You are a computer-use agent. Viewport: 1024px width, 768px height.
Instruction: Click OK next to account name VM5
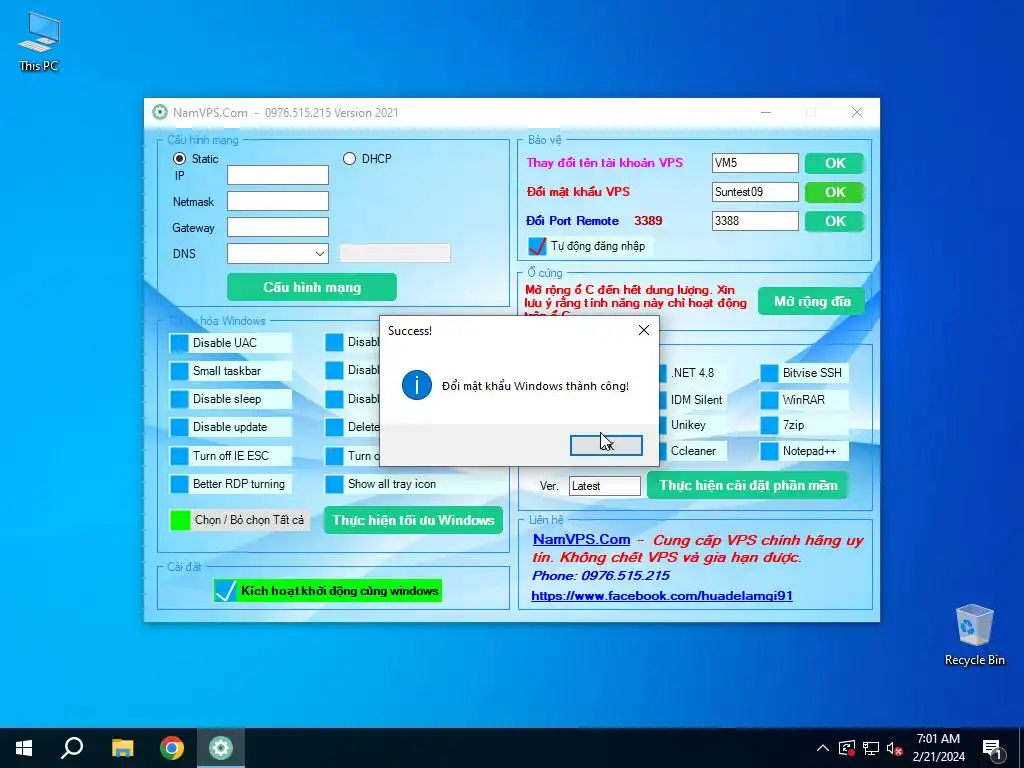[835, 163]
